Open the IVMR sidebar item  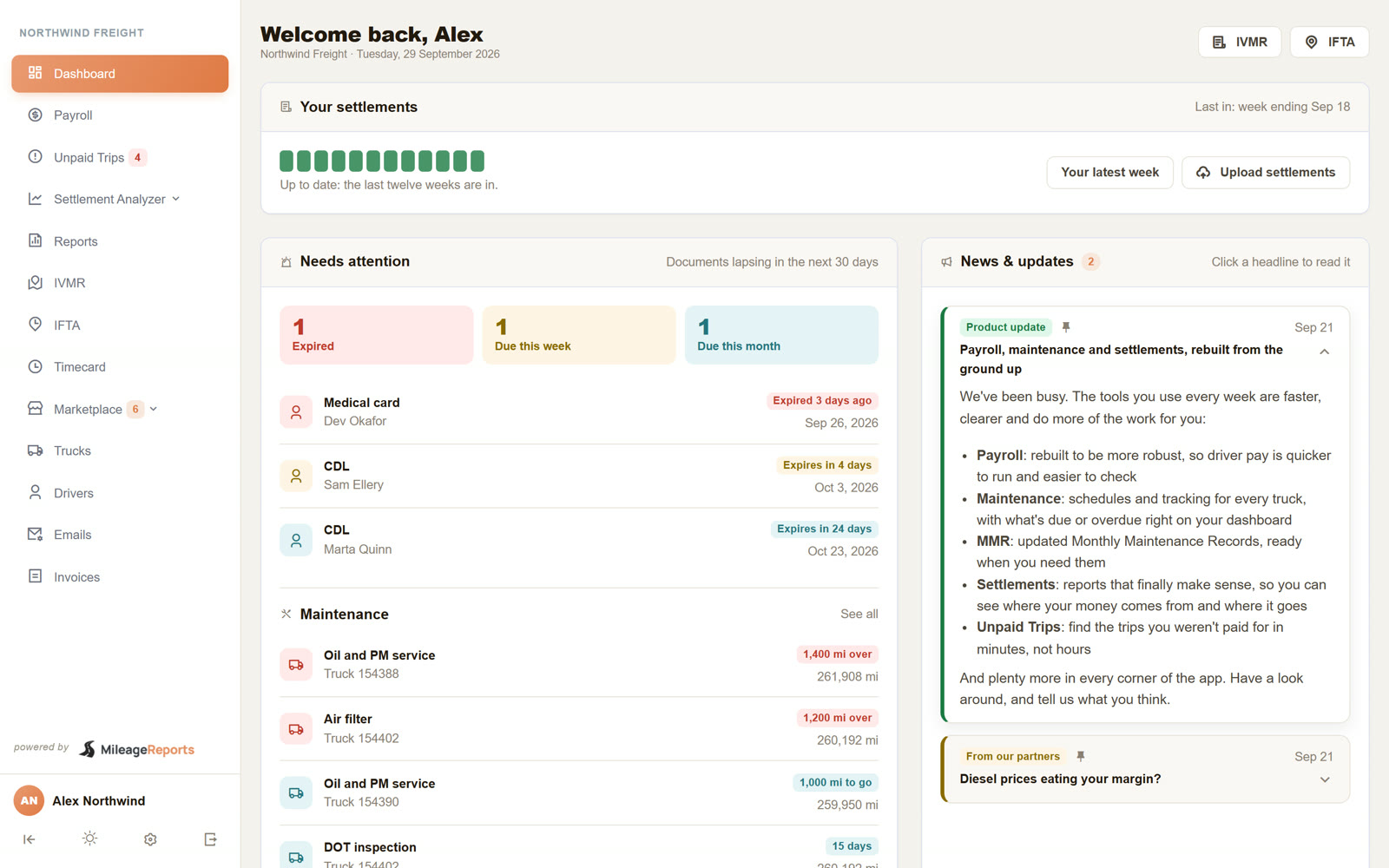click(120, 283)
